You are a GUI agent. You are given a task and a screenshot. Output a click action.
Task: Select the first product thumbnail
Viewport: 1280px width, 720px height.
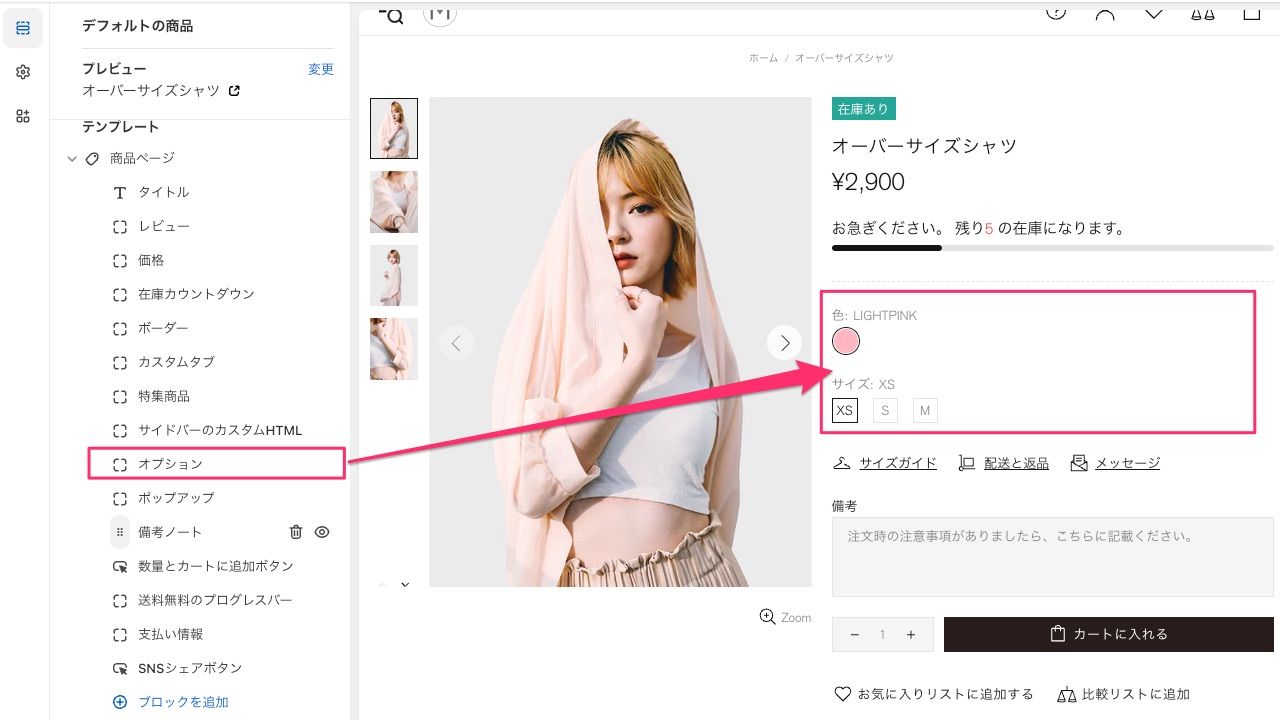[x=394, y=128]
